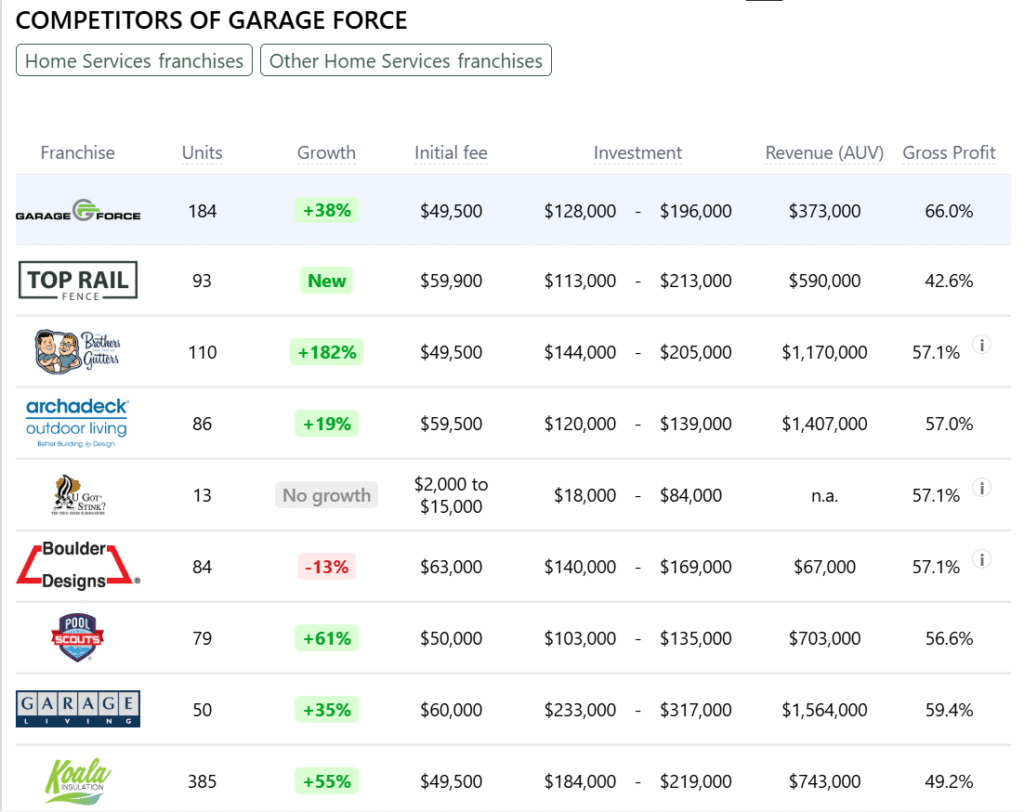Viewport: 1024px width, 812px height.
Task: Select the $63,000 initial fee cell
Action: [x=451, y=566]
